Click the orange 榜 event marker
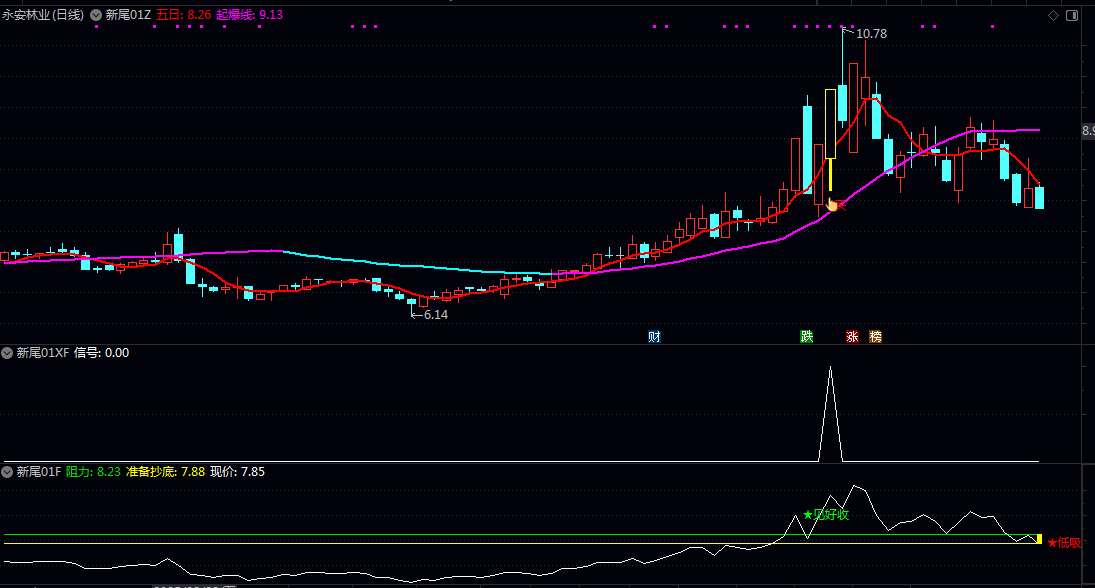This screenshot has width=1095, height=588. click(876, 337)
